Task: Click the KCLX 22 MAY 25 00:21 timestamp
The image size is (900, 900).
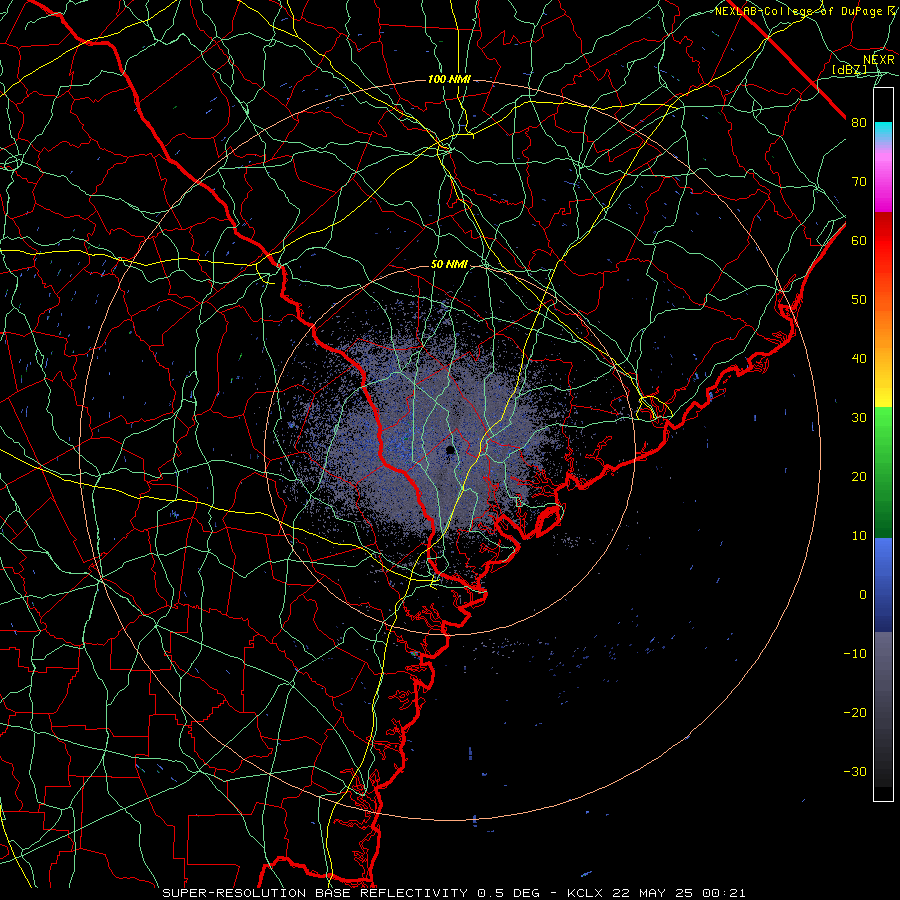Action: [x=657, y=893]
